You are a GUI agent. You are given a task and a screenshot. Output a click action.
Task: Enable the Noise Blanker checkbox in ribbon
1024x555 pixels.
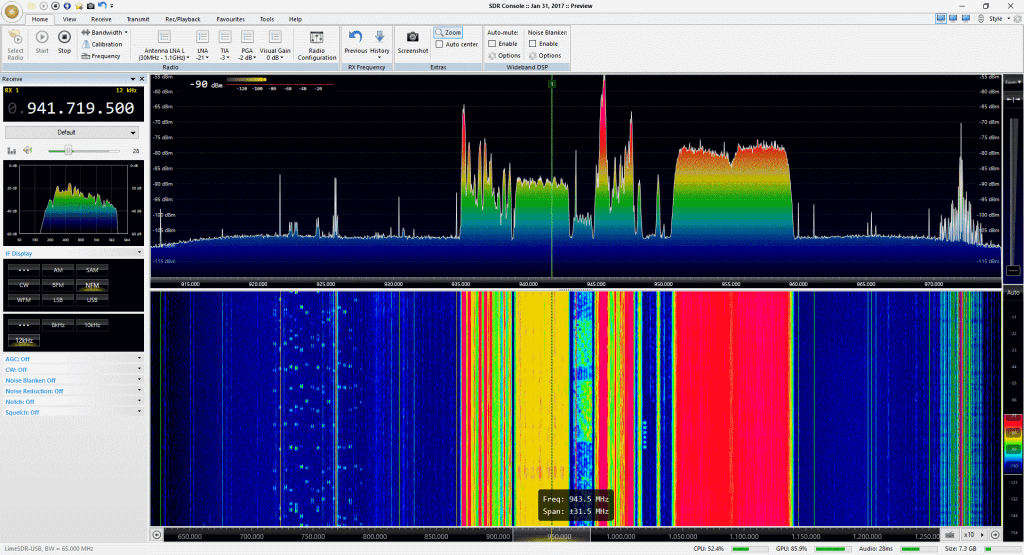(532, 44)
